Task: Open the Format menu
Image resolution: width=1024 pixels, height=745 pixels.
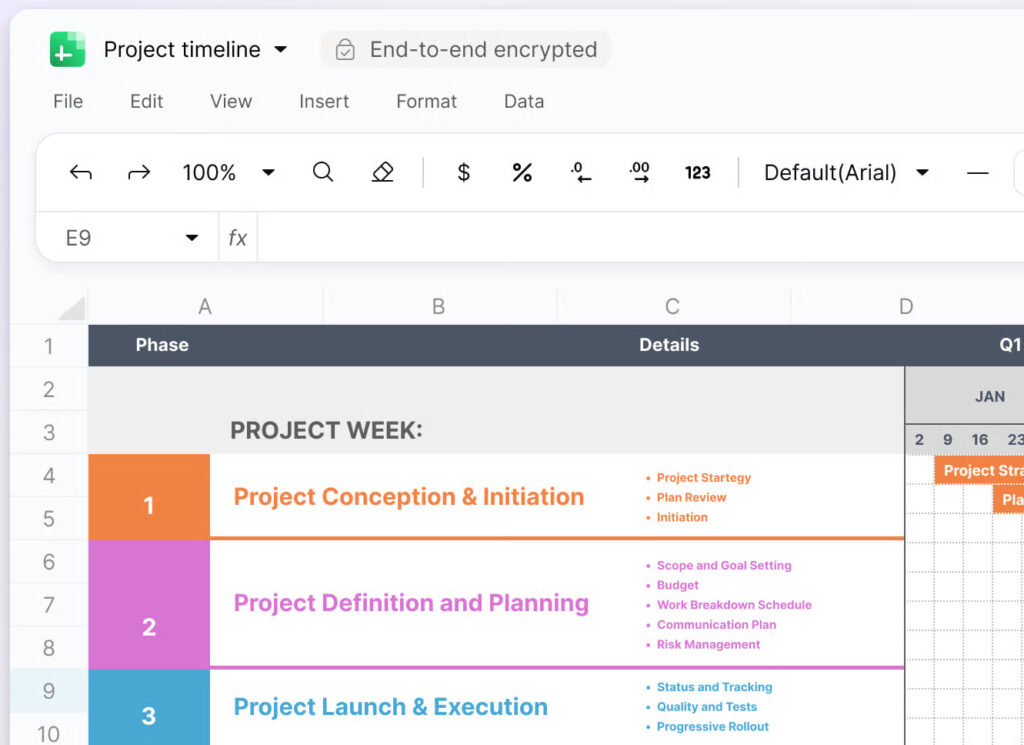Action: [426, 101]
